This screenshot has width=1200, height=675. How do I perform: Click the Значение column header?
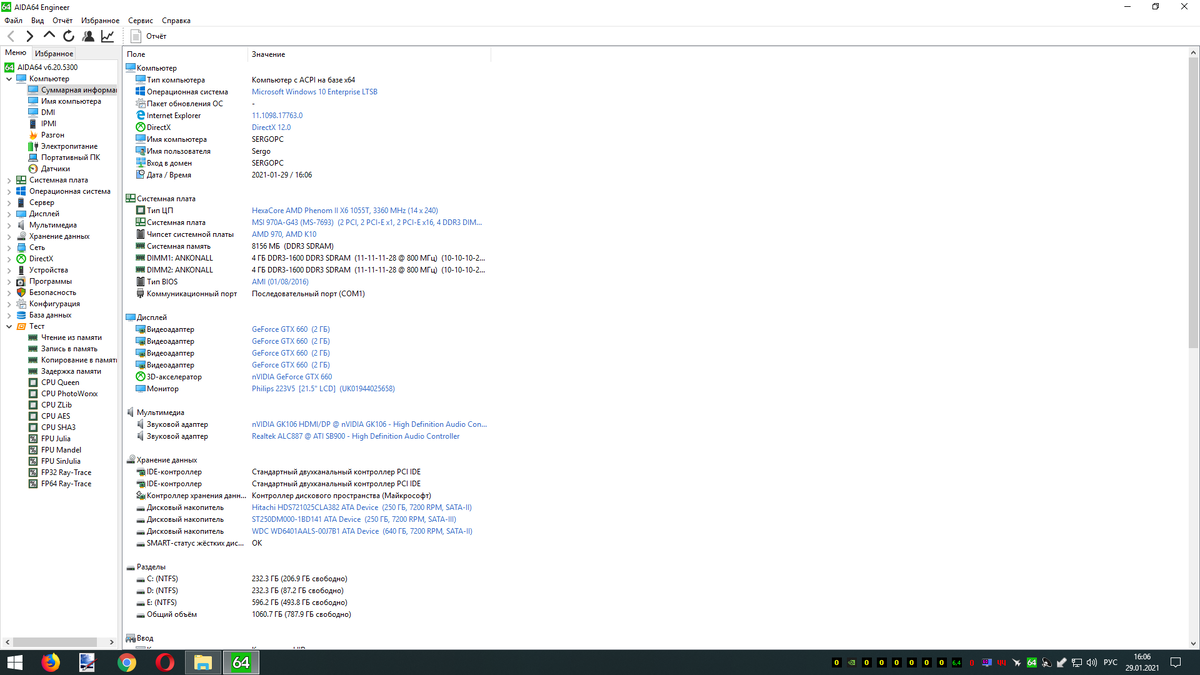tap(268, 54)
